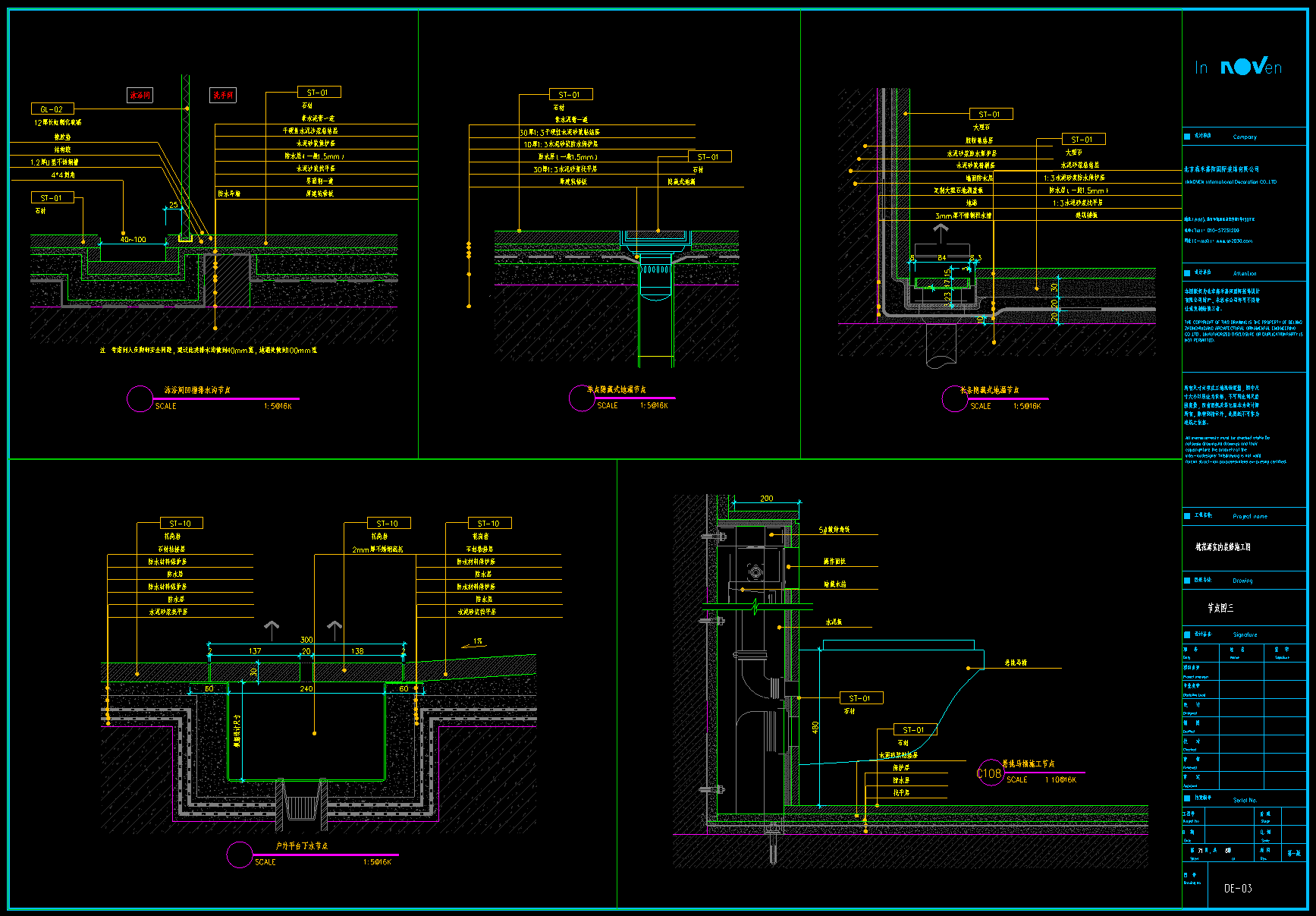
Task: Click the Drawing heading in title block
Action: coord(1242,581)
